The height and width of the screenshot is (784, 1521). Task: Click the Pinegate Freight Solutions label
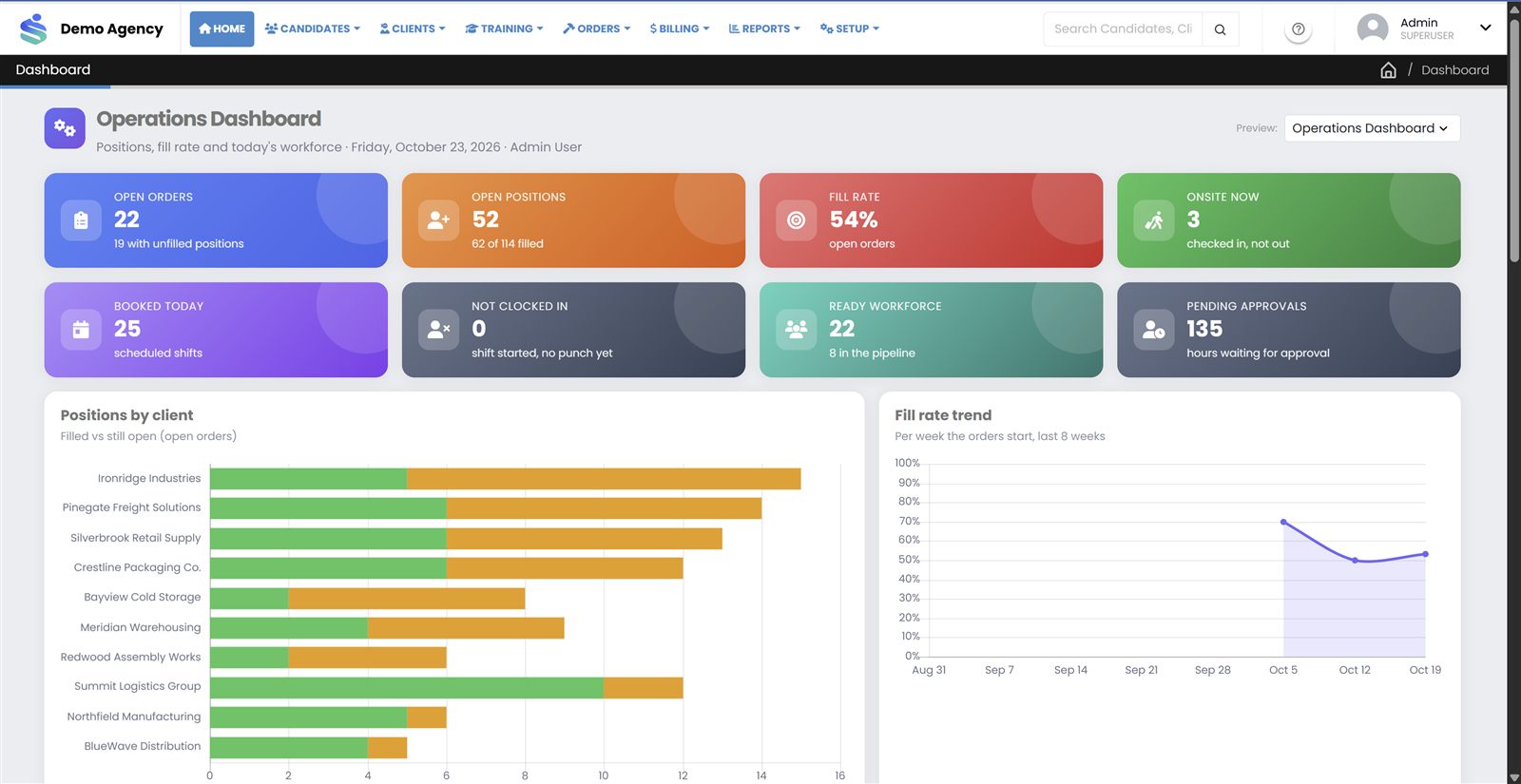pyautogui.click(x=131, y=507)
